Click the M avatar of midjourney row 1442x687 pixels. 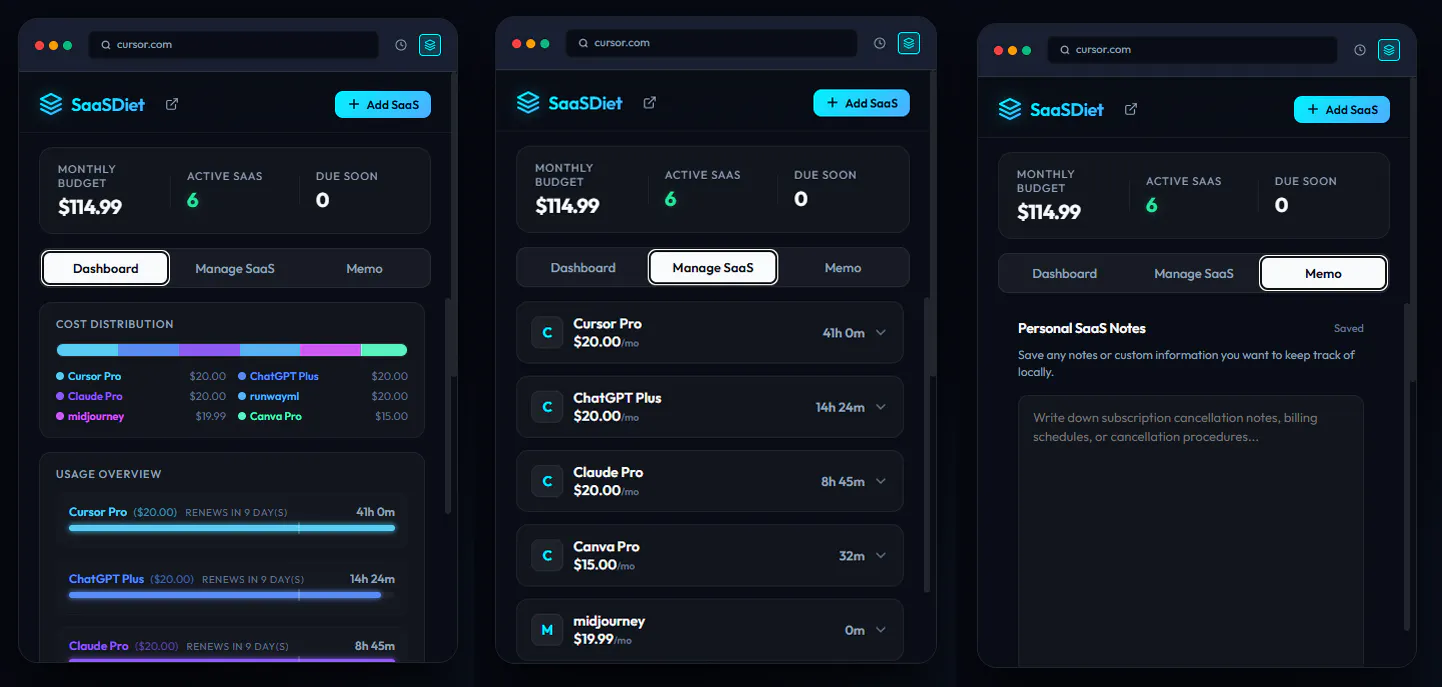click(x=547, y=630)
